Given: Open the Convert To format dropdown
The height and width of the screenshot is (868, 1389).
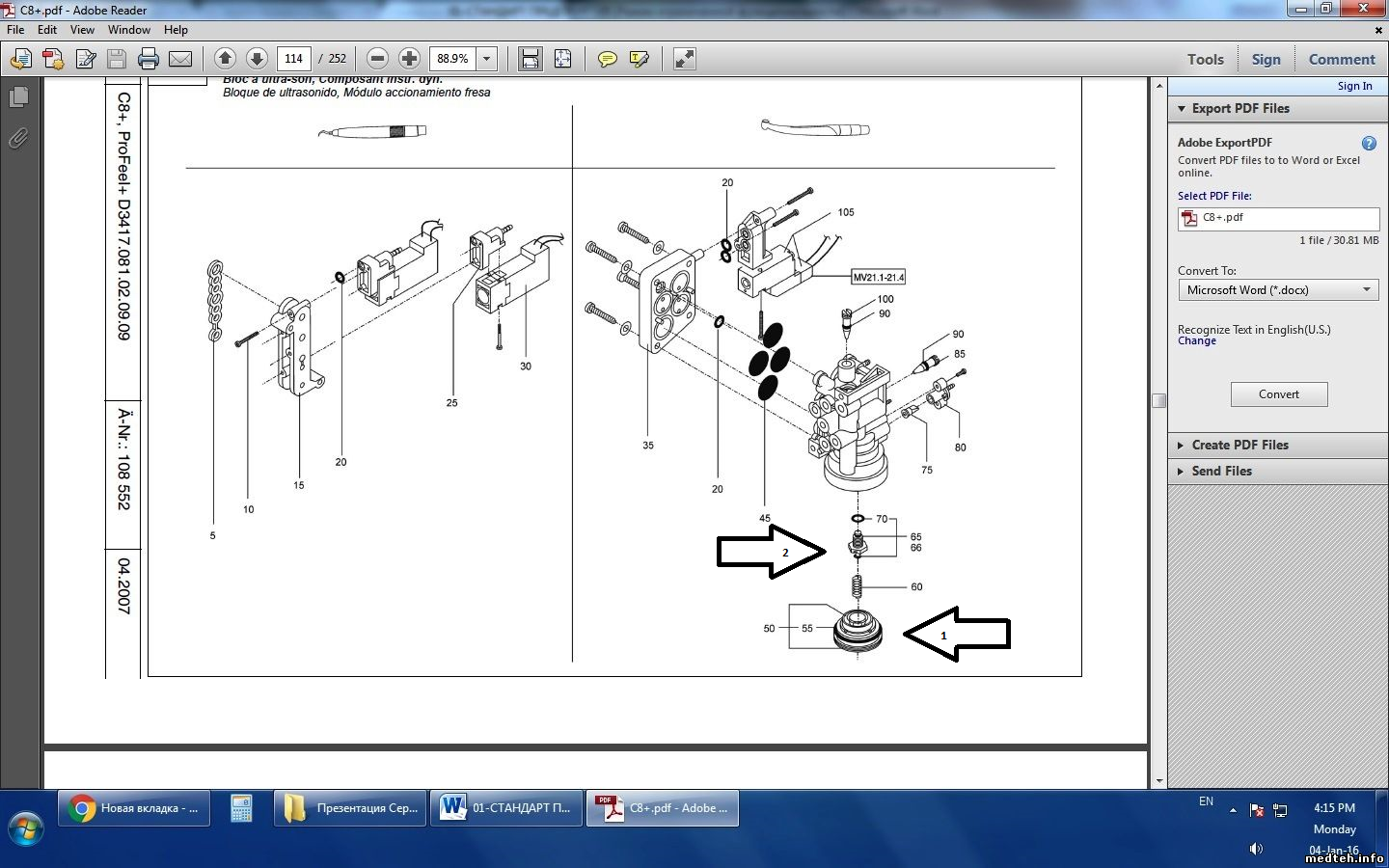Looking at the screenshot, I should (1278, 290).
